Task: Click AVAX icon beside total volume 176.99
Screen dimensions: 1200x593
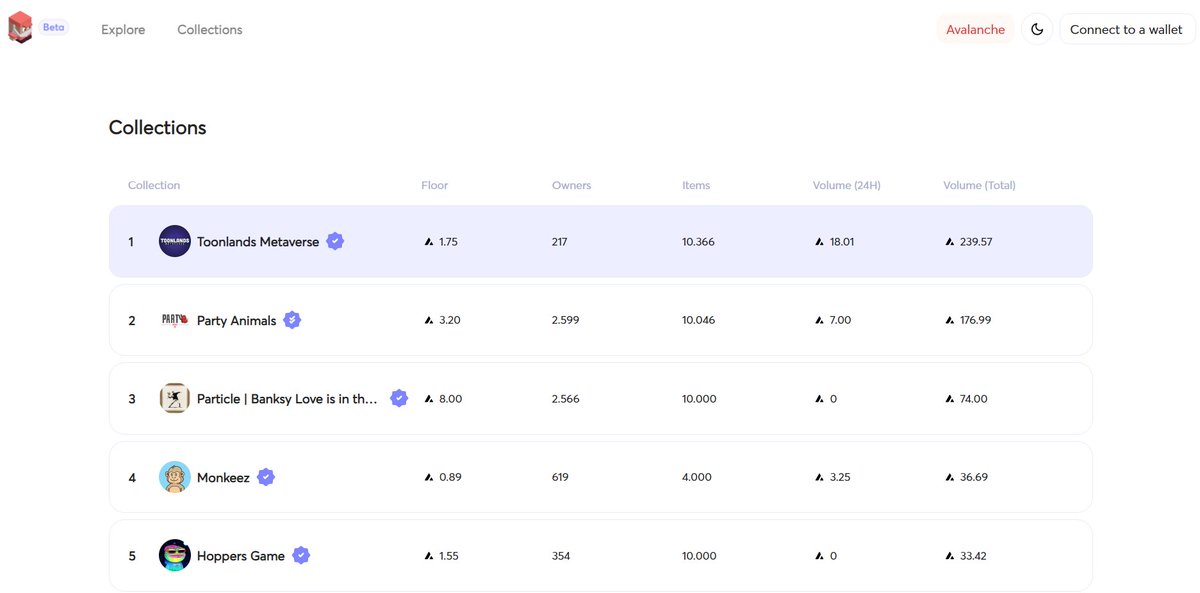Action: (950, 320)
